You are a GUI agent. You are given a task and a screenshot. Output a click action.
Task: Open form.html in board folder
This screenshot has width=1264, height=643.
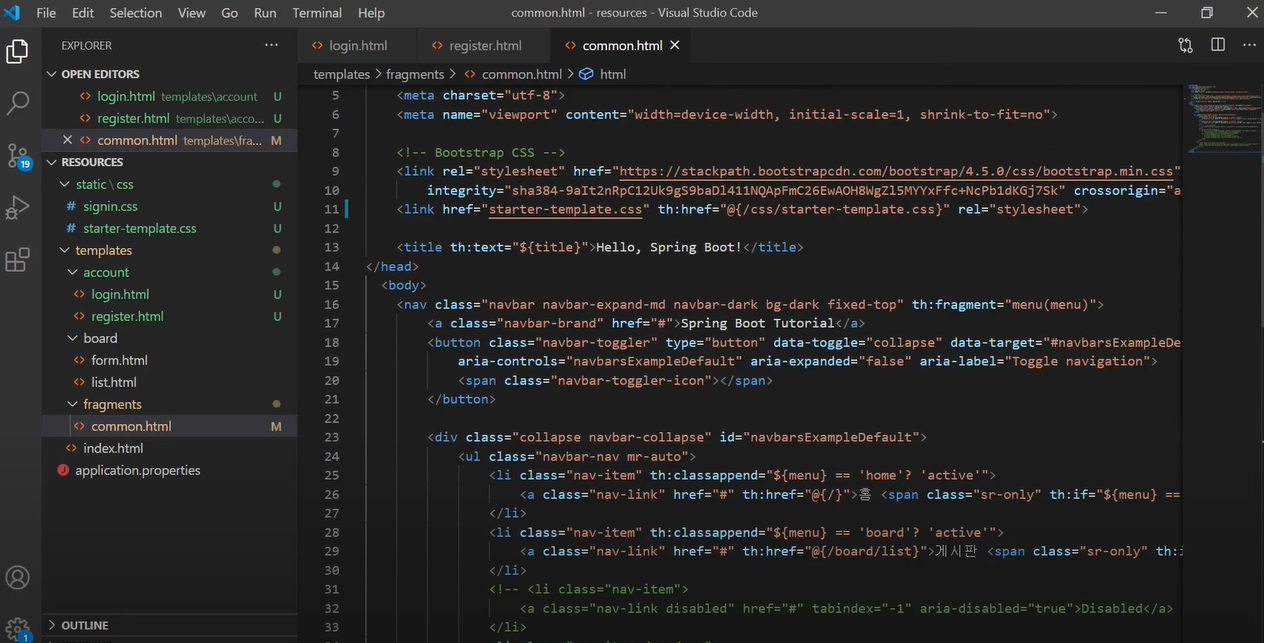click(x=119, y=360)
